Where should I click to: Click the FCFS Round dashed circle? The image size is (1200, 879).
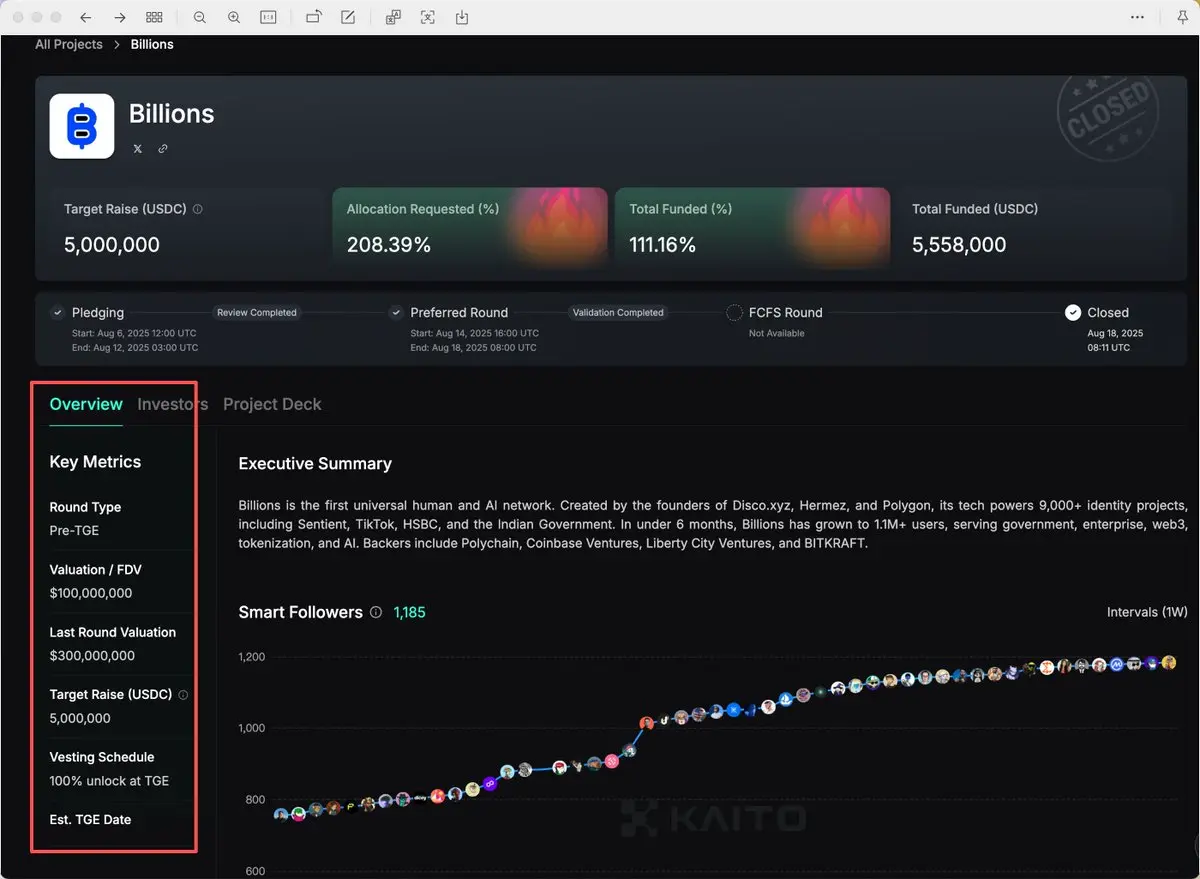[x=734, y=313]
